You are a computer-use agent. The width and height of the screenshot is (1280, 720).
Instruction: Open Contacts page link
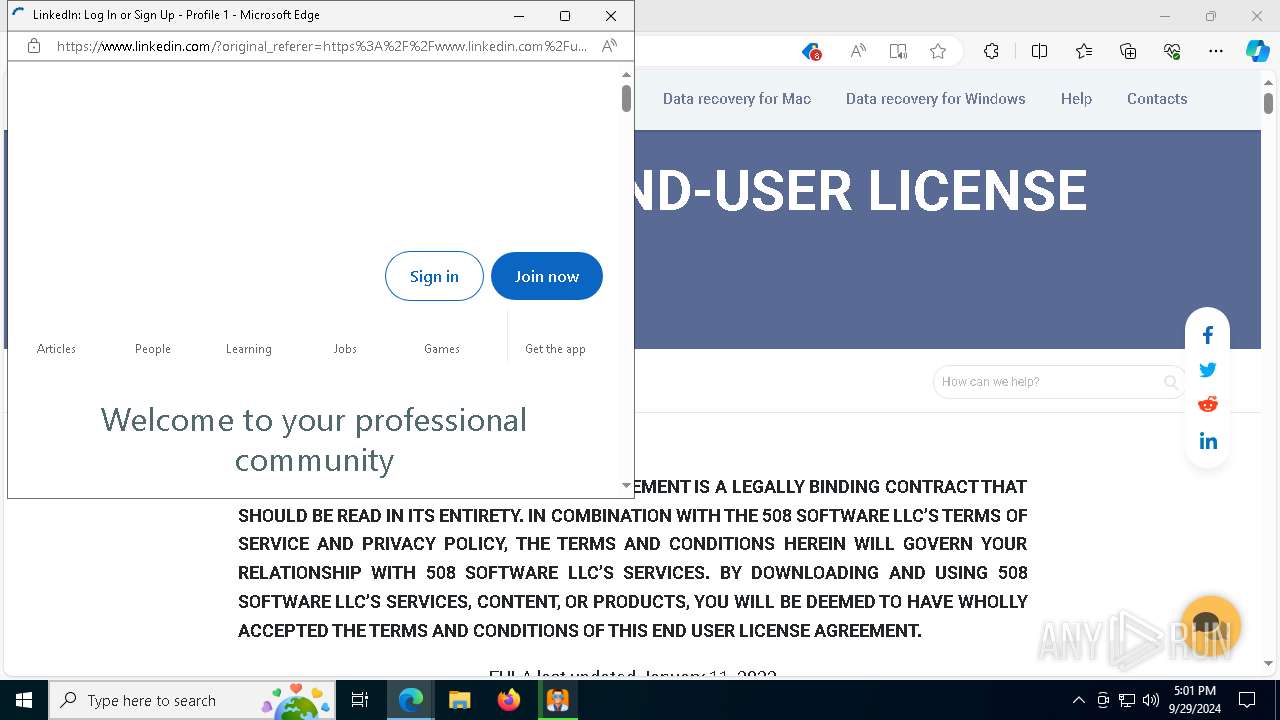pyautogui.click(x=1157, y=99)
